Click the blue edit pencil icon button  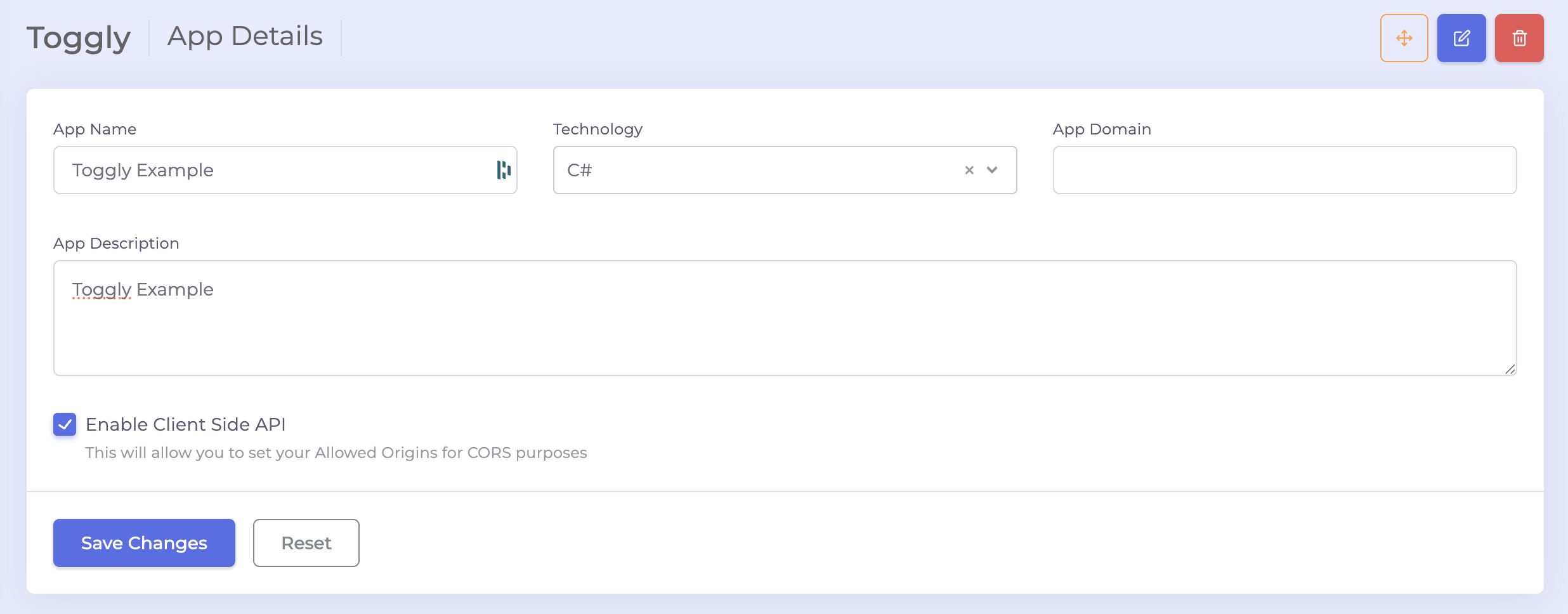point(1461,38)
